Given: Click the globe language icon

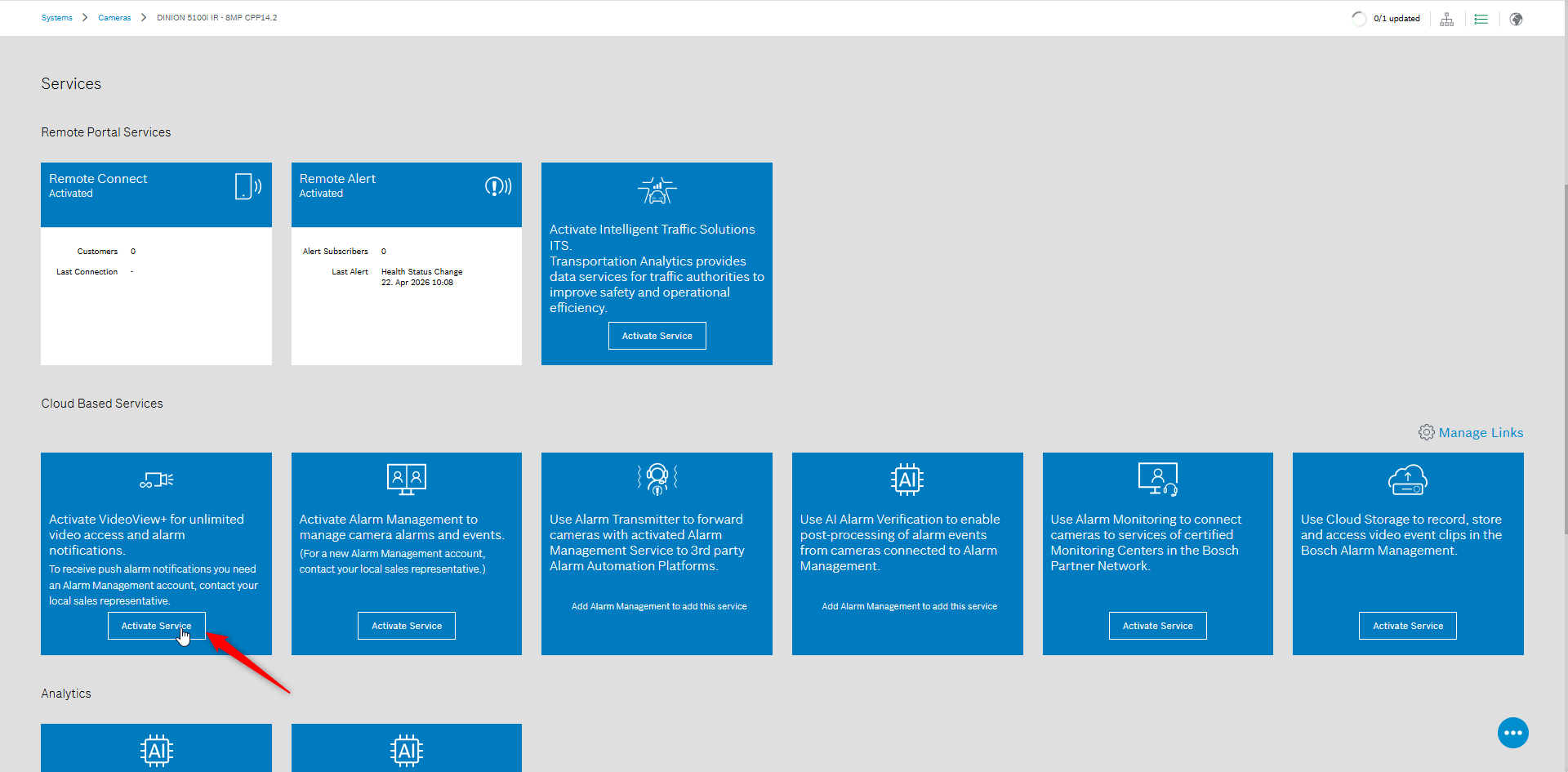Looking at the screenshot, I should click(x=1516, y=19).
